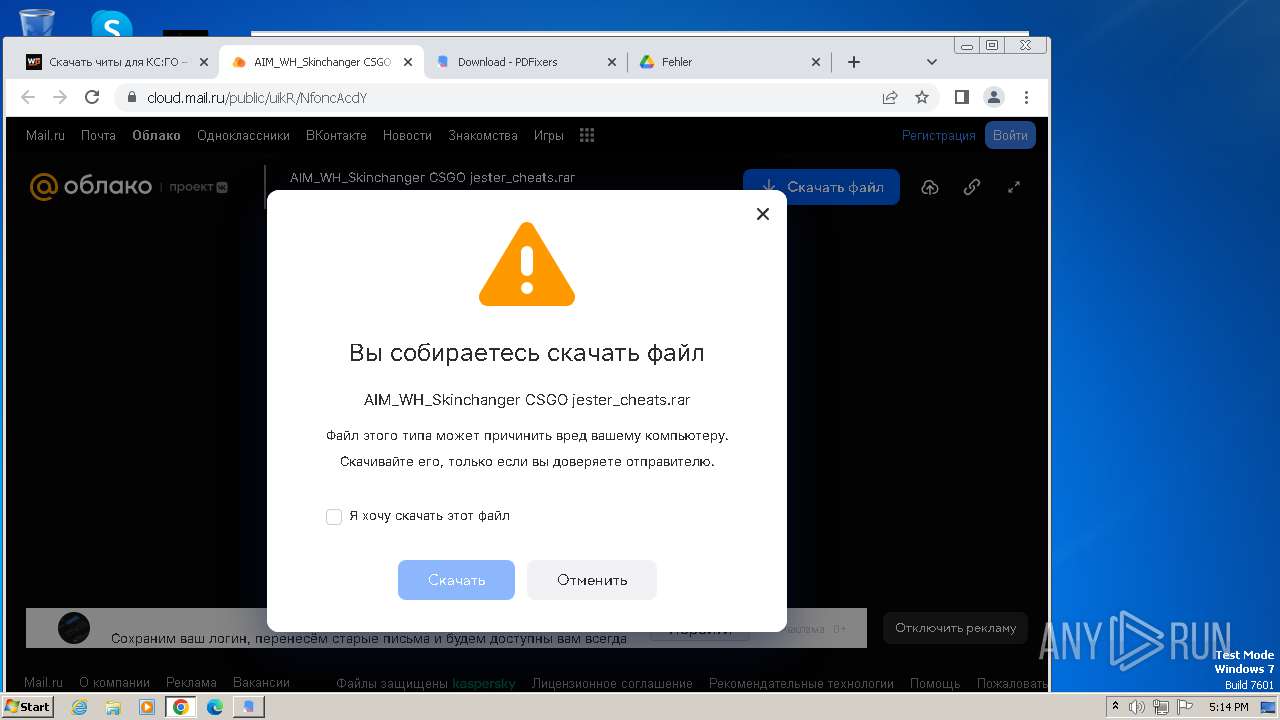Toggle the browser side panel
The image size is (1280, 720).
961,97
